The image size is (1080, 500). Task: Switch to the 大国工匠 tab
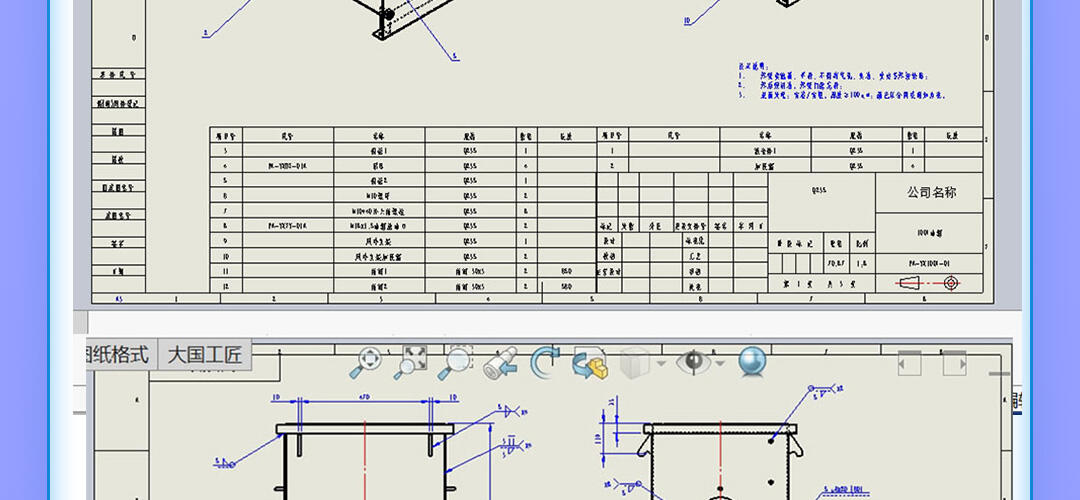coord(205,355)
